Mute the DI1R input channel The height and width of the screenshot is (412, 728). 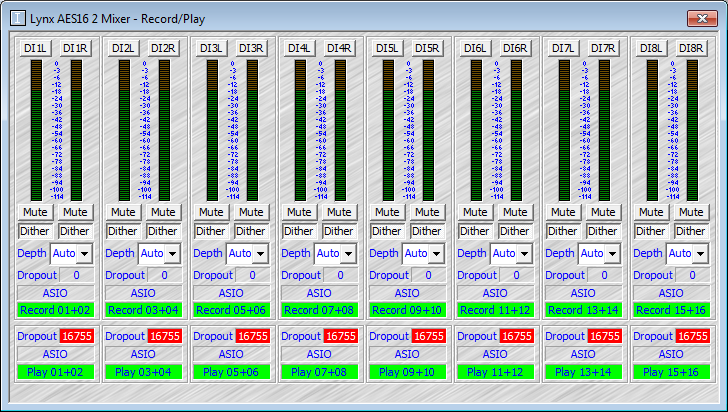point(75,212)
